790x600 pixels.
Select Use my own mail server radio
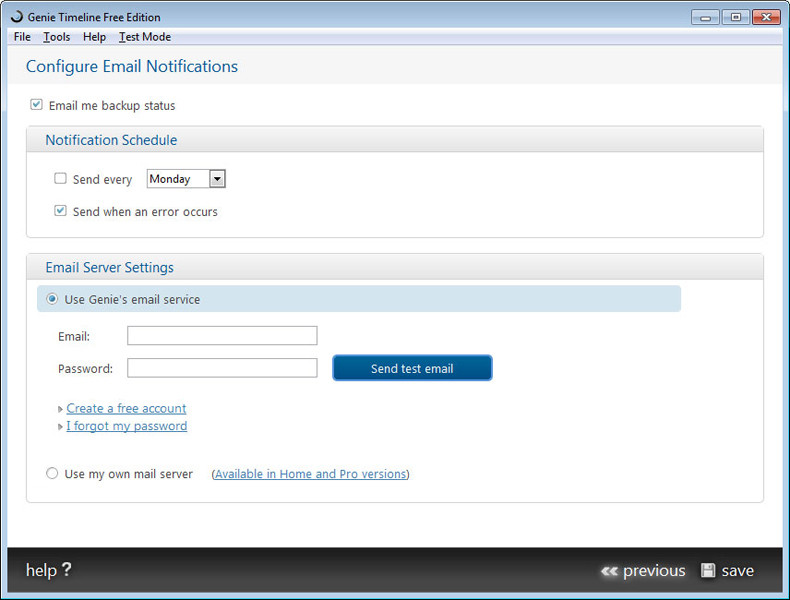(x=52, y=473)
